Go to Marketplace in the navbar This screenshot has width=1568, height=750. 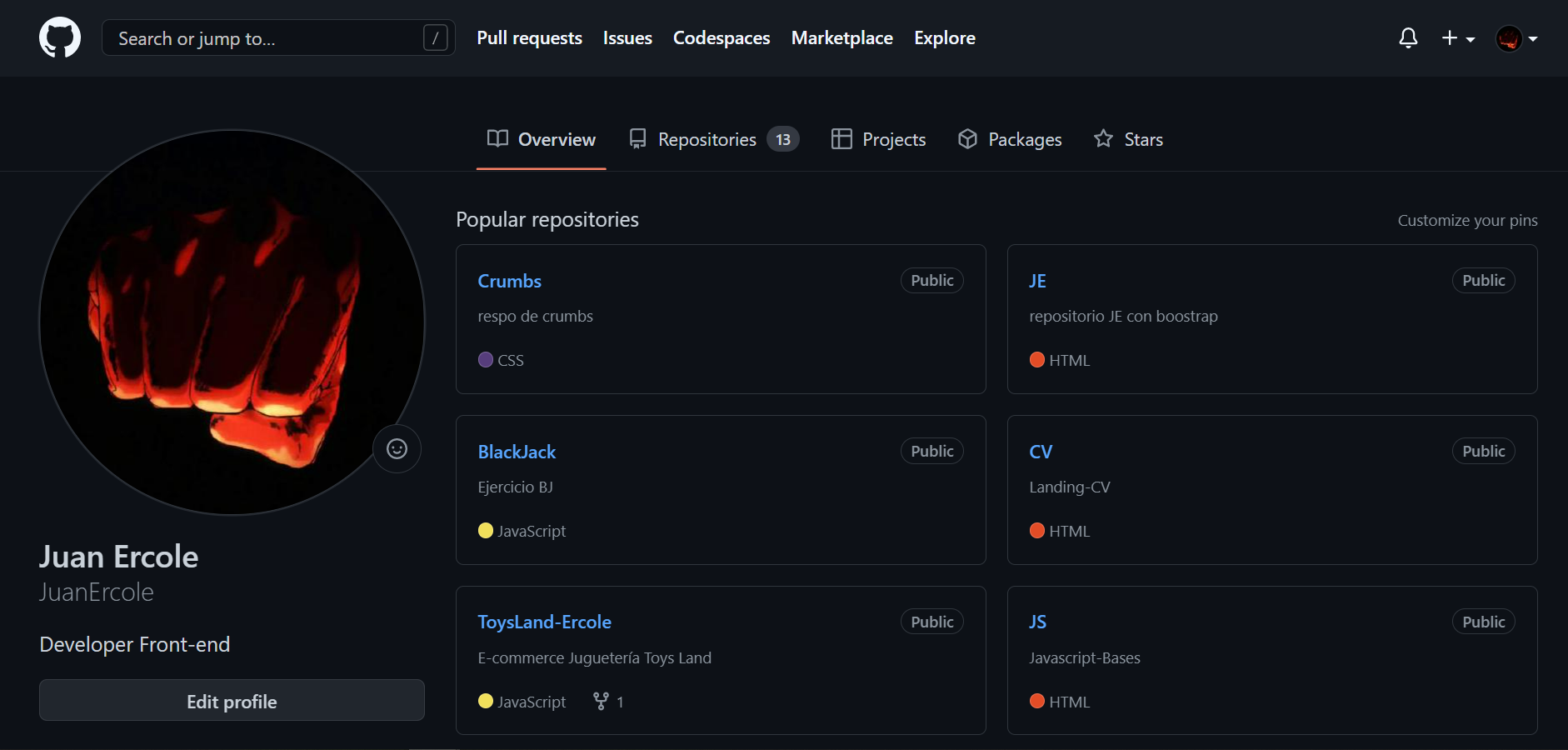click(841, 38)
